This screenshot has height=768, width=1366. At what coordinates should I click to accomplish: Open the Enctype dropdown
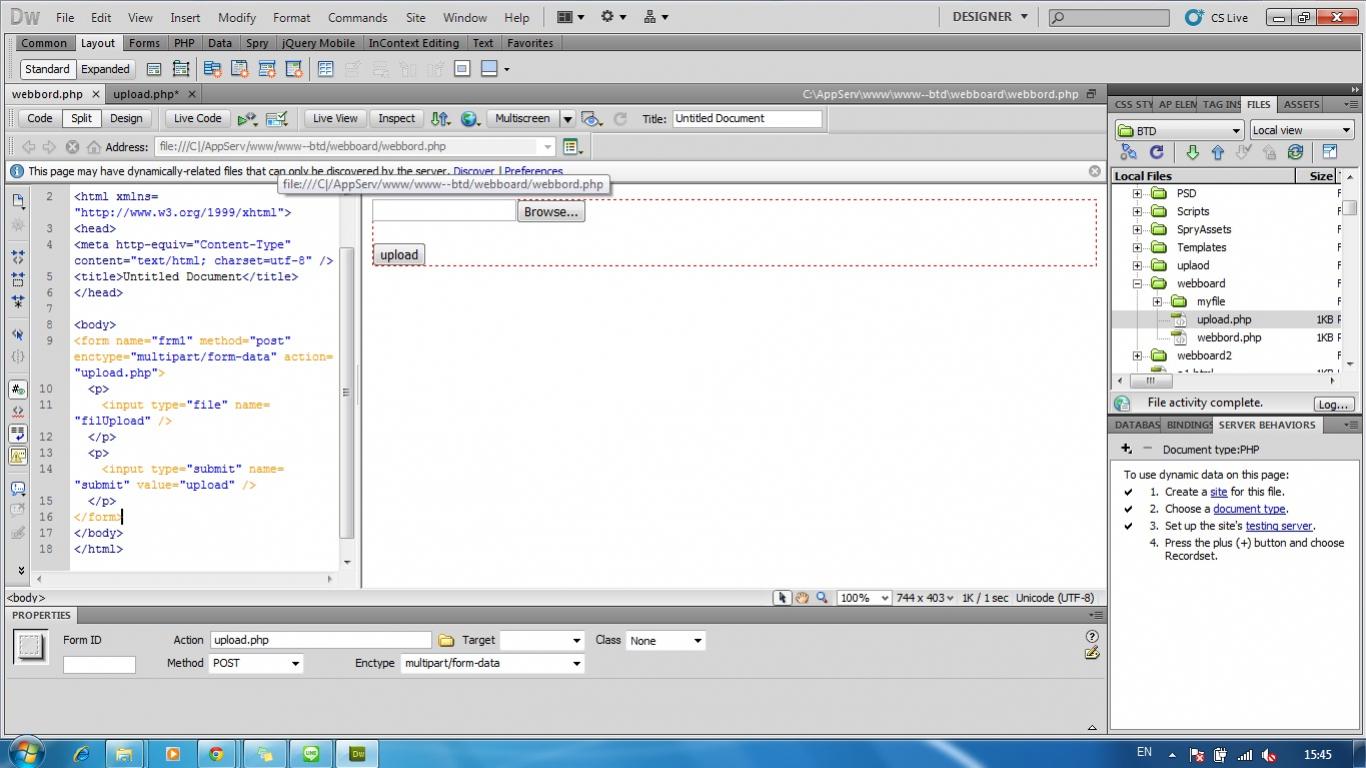[493, 663]
